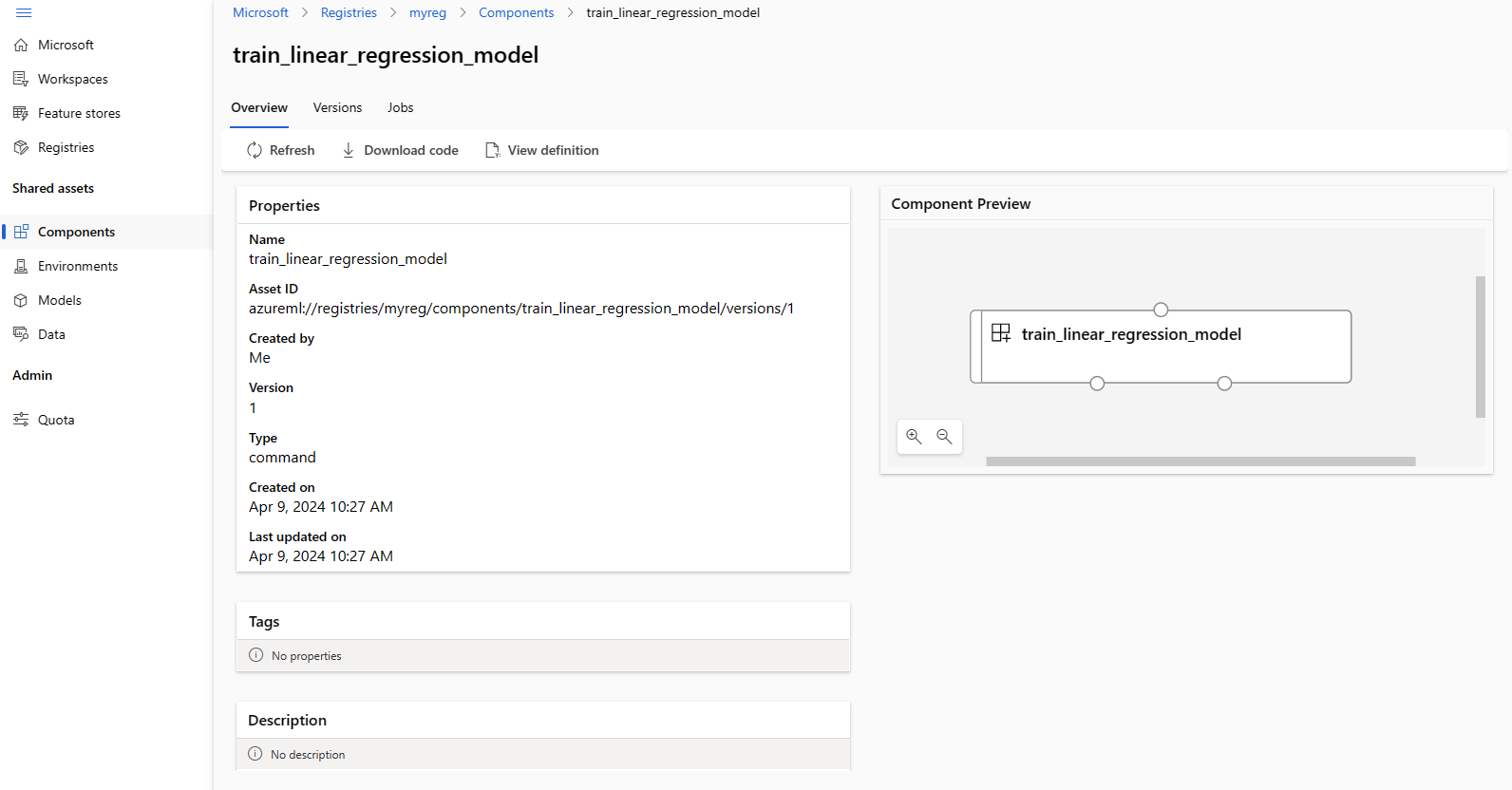1512x790 pixels.
Task: Go to myreg breadcrumb link
Action: 427,12
